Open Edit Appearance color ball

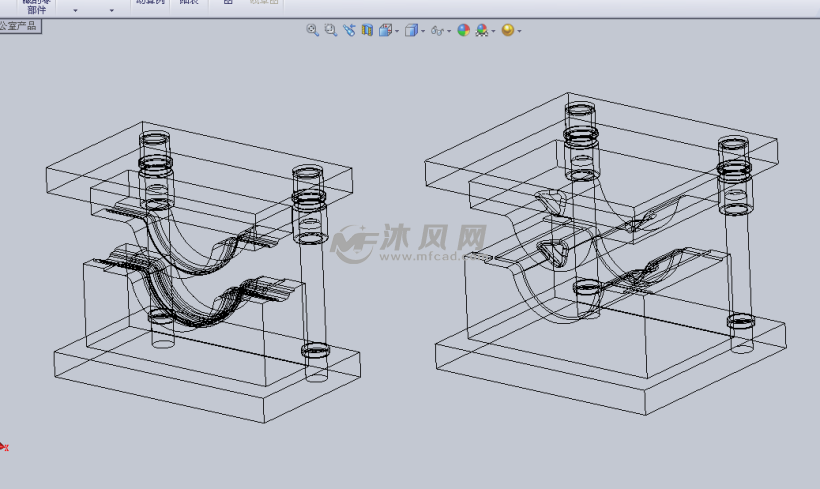click(x=463, y=30)
